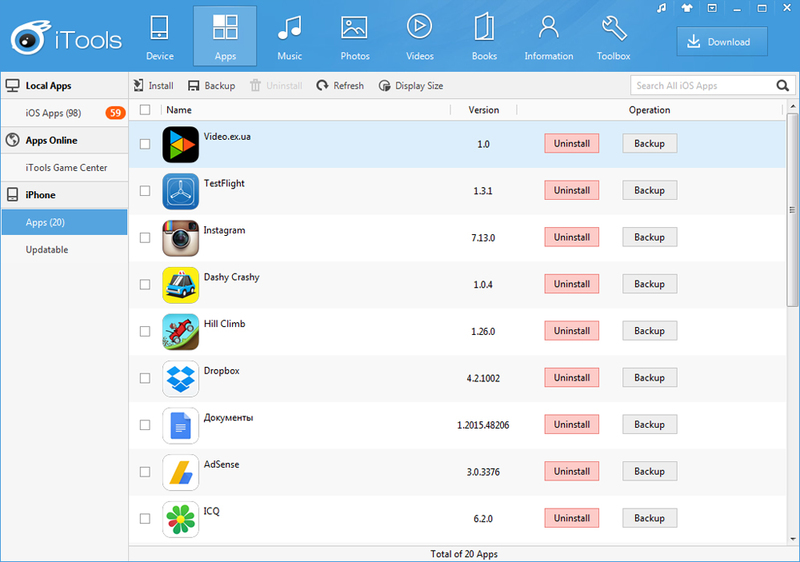Open the Videos section
Viewport: 800px width, 562px height.
pyautogui.click(x=419, y=37)
